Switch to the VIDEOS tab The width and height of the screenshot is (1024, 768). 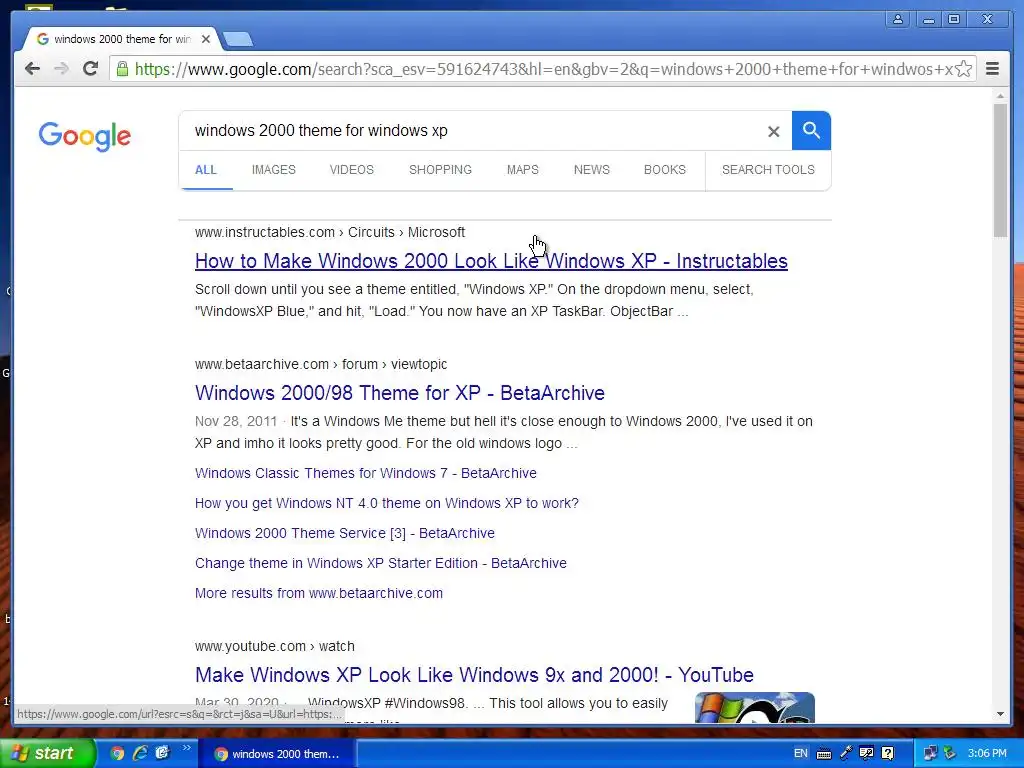click(351, 170)
